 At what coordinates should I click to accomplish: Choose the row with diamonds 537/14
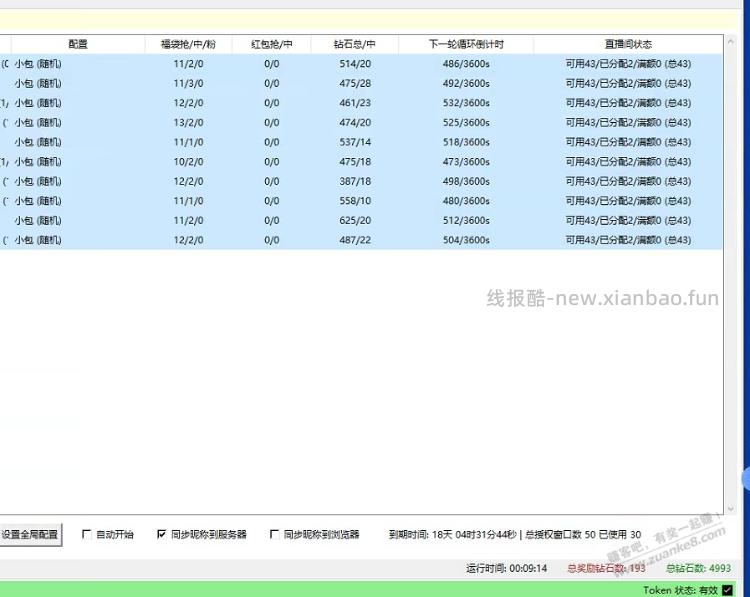coord(354,142)
